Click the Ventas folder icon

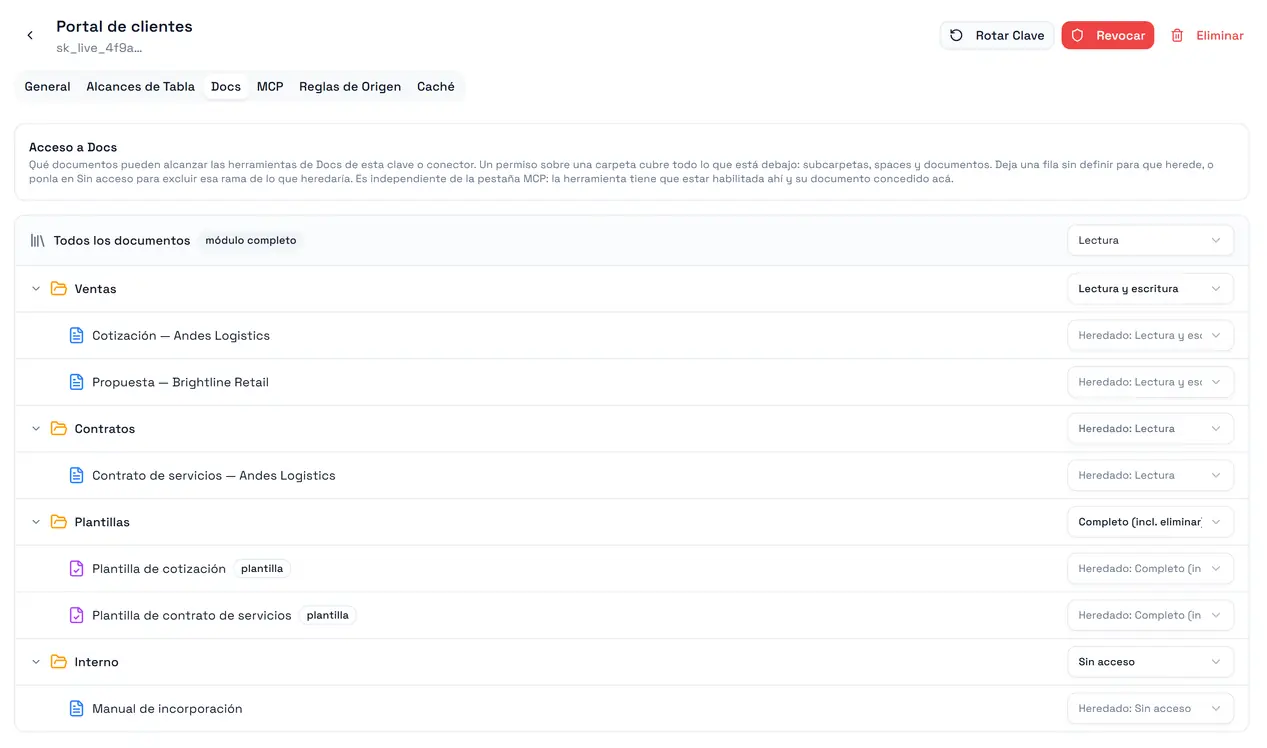[x=59, y=289]
